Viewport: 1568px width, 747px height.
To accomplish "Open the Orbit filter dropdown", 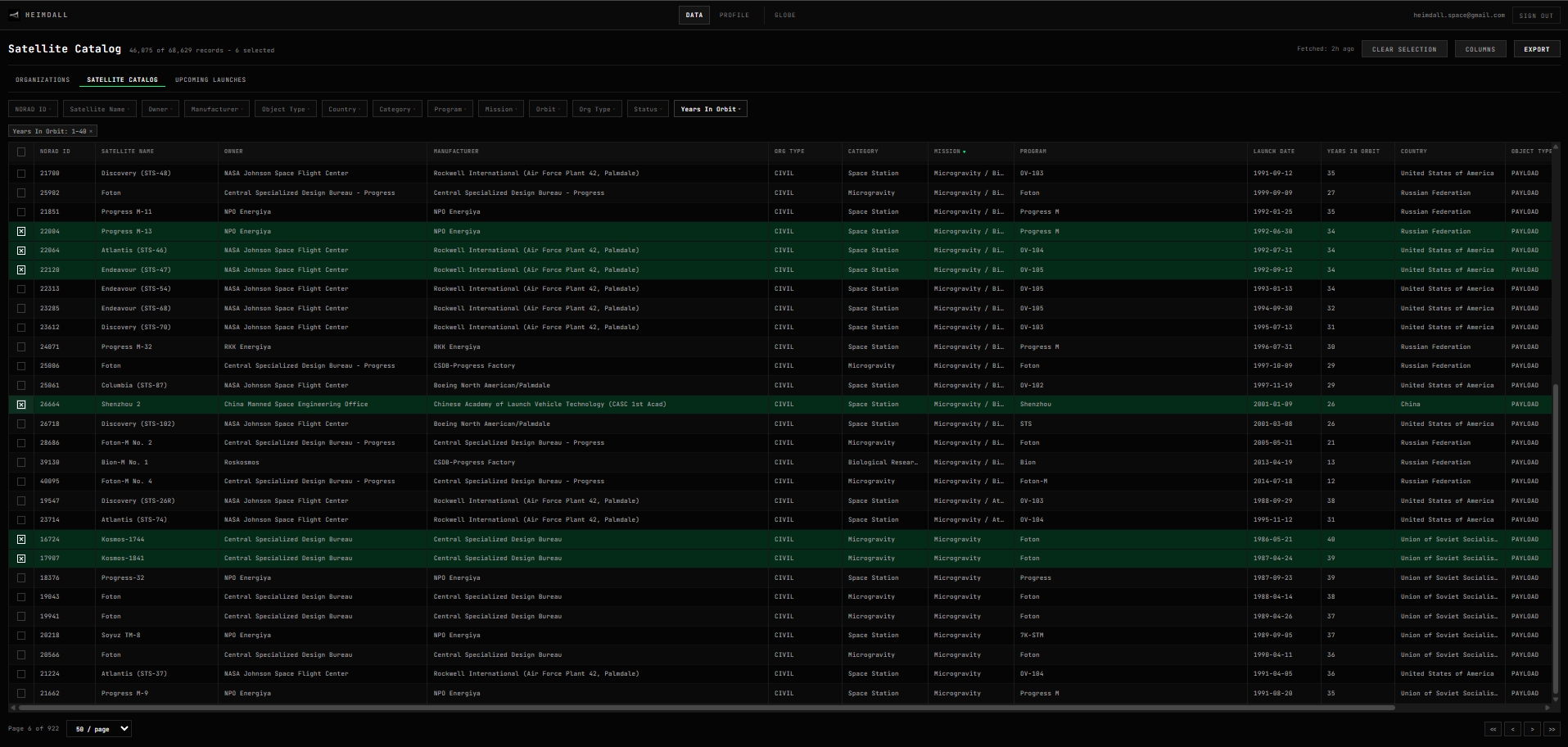I will tap(548, 109).
